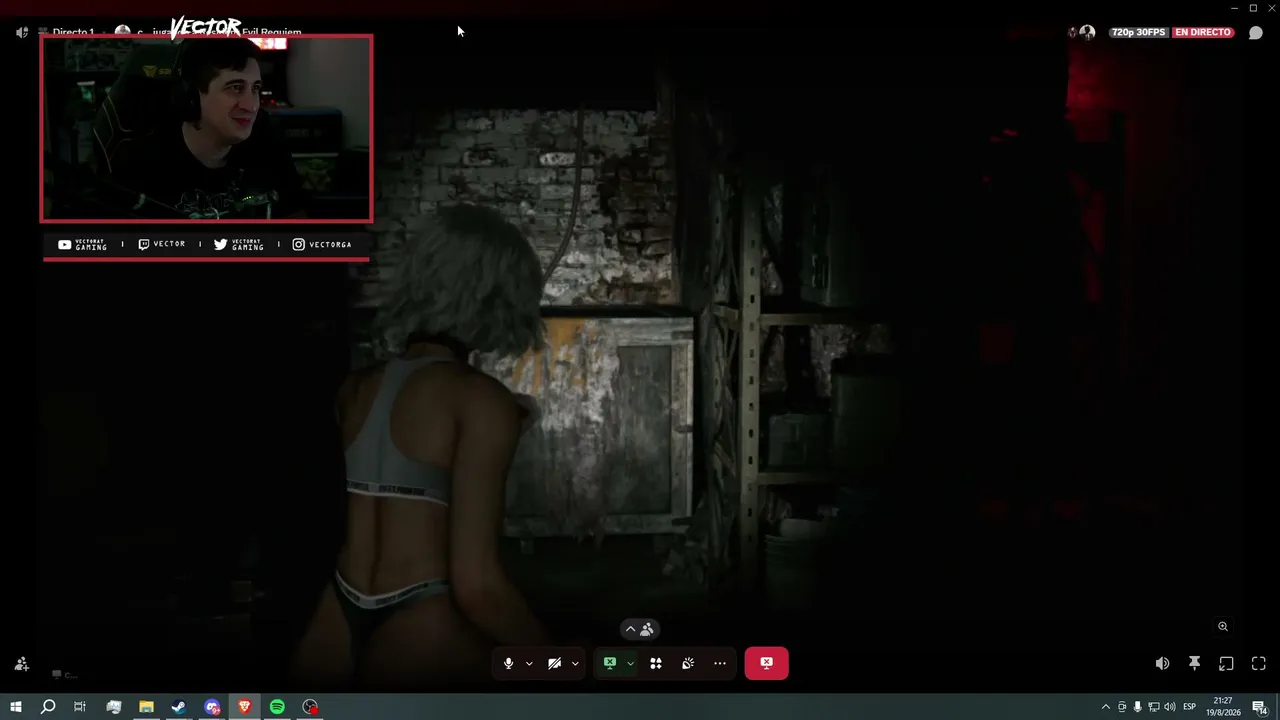Click the streamer webcam overlay
This screenshot has height=720, width=1280.
coord(206,128)
